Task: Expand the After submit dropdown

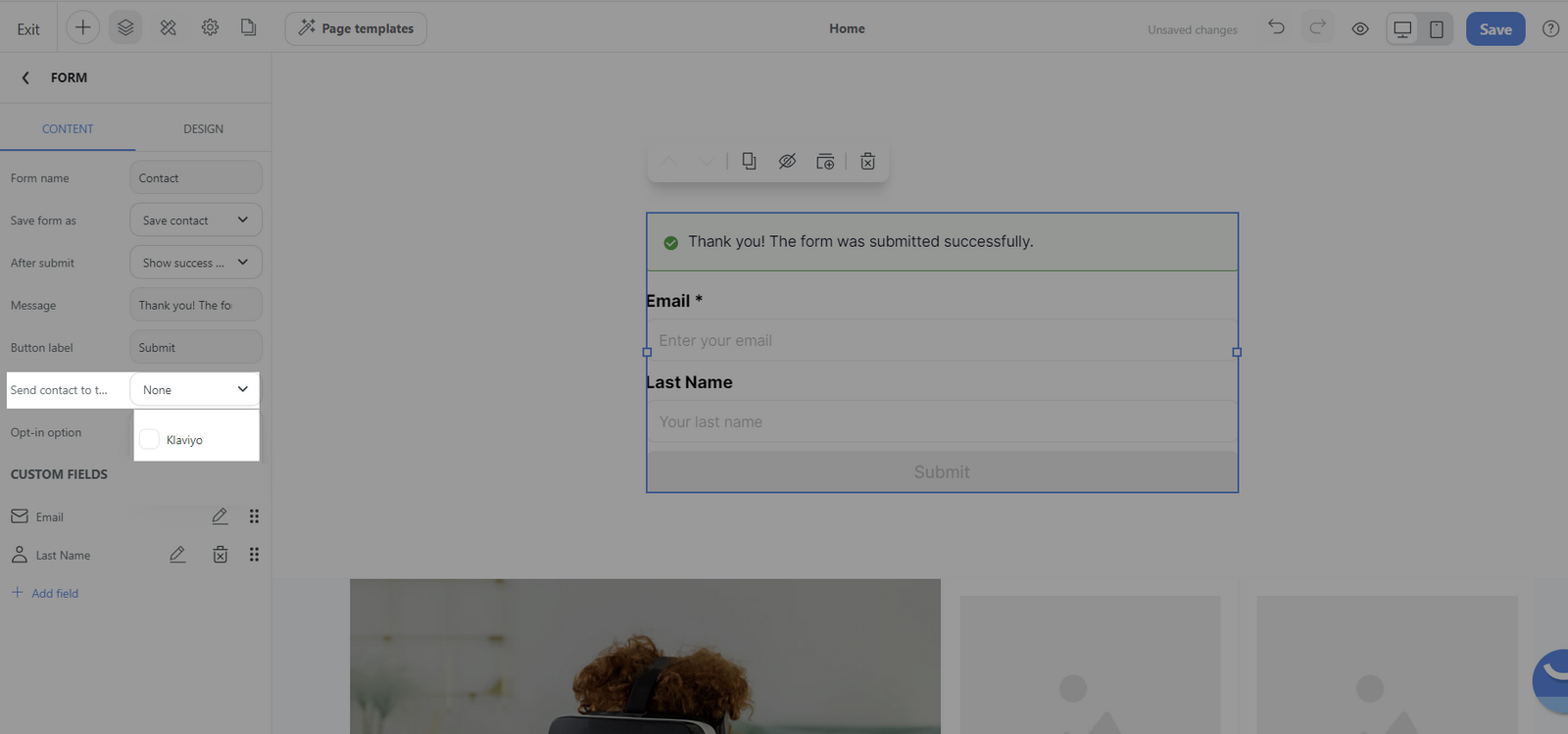Action: [x=195, y=263]
